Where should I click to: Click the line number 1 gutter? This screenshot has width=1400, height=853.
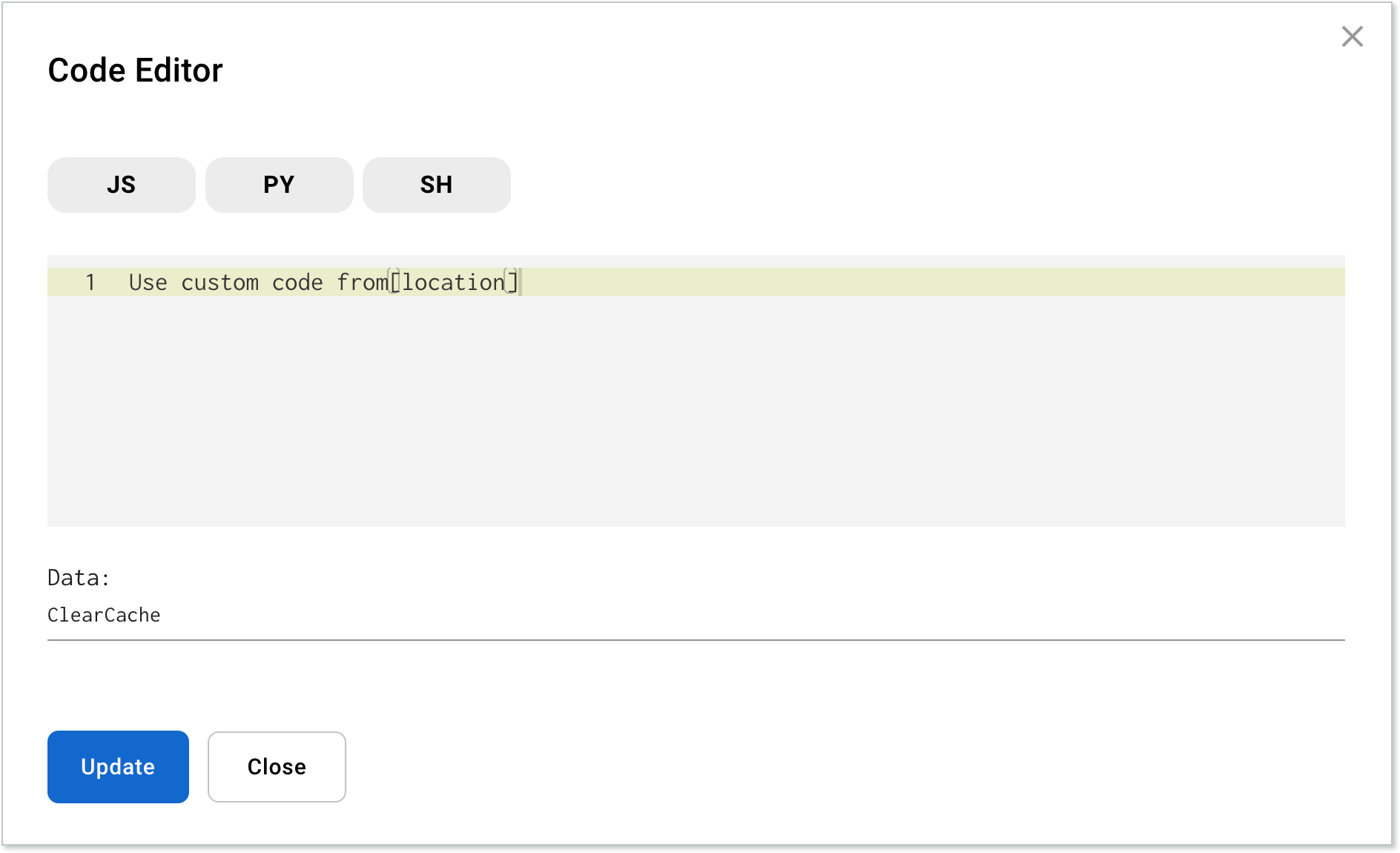point(91,282)
